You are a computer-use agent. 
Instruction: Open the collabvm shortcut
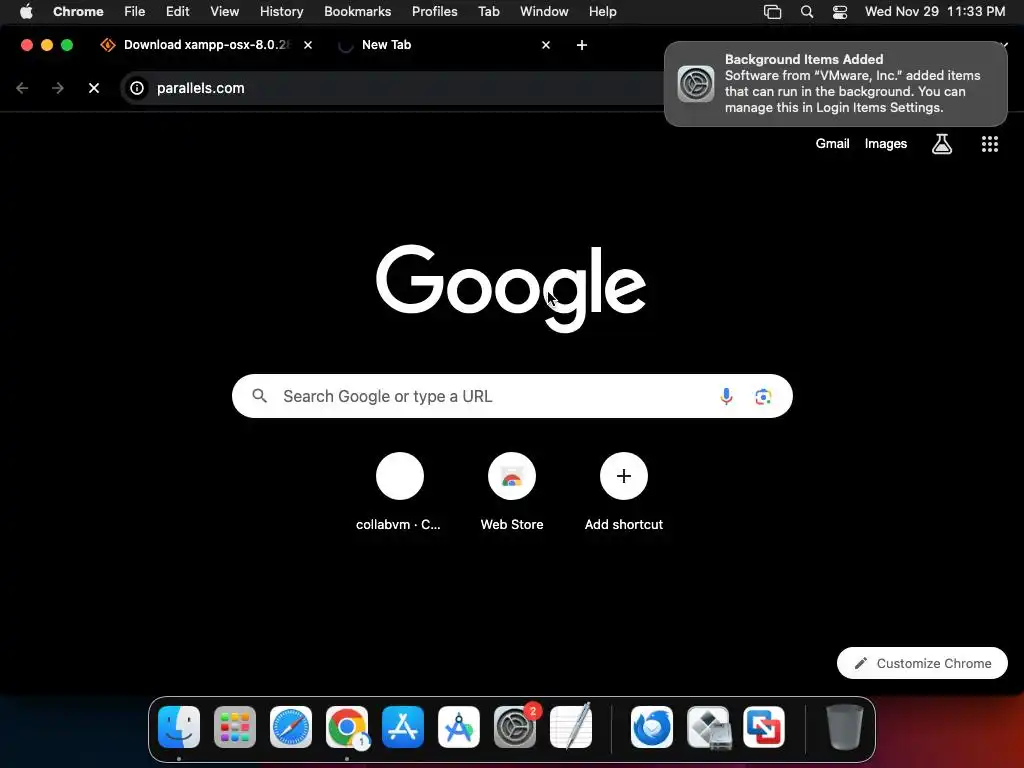(x=399, y=491)
